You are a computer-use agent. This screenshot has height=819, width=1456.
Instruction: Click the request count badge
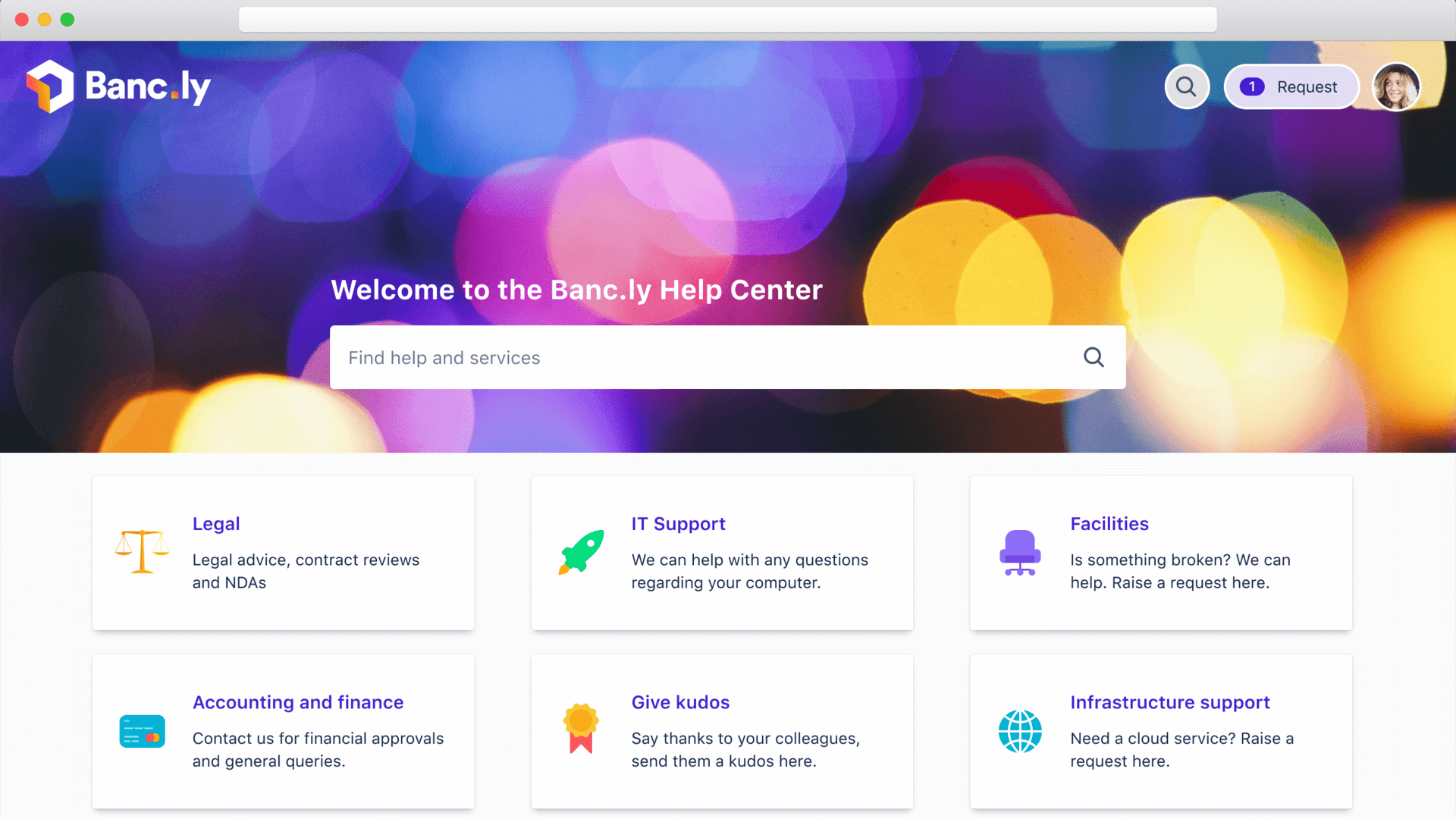click(x=1252, y=86)
